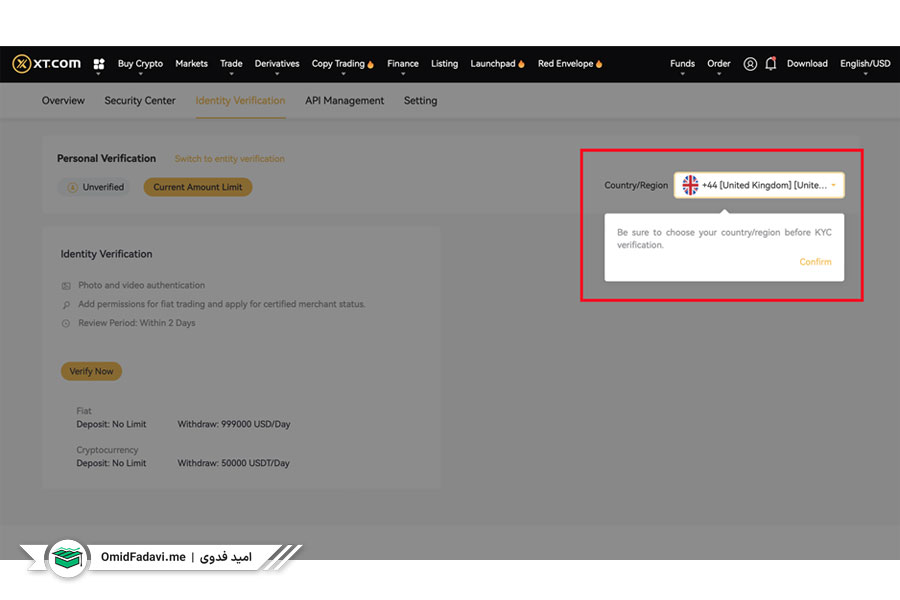Open the Listing page
This screenshot has height=600, width=900.
444,64
